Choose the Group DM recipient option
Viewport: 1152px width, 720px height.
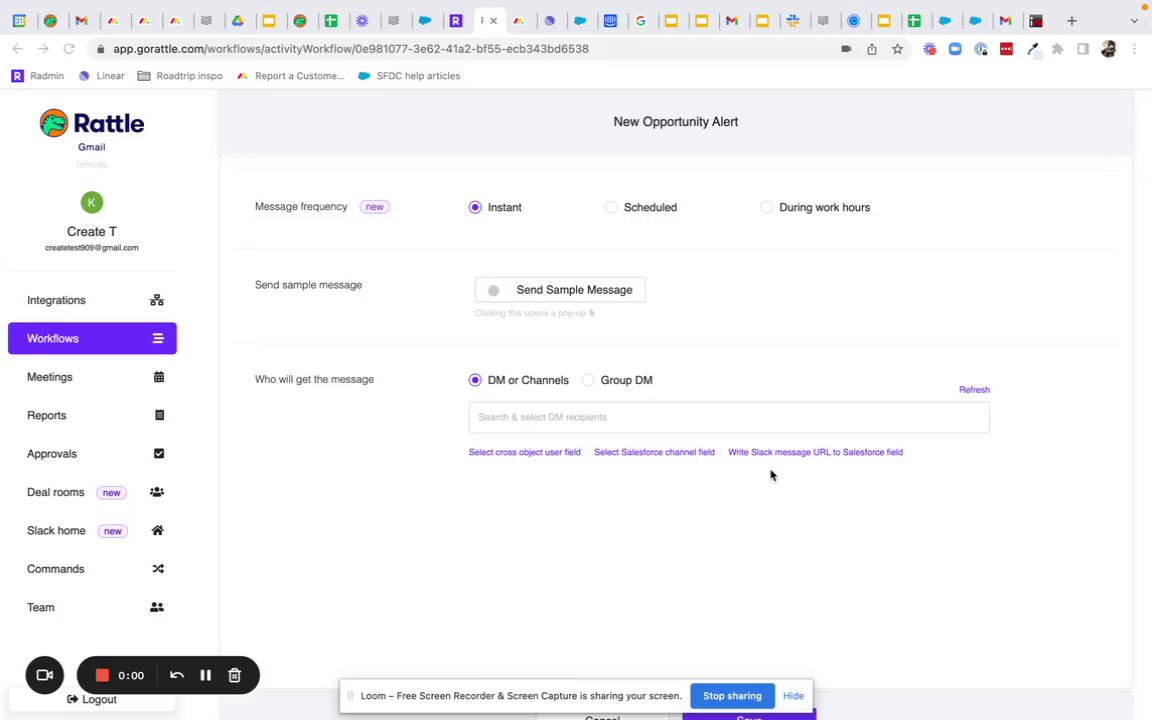(588, 380)
